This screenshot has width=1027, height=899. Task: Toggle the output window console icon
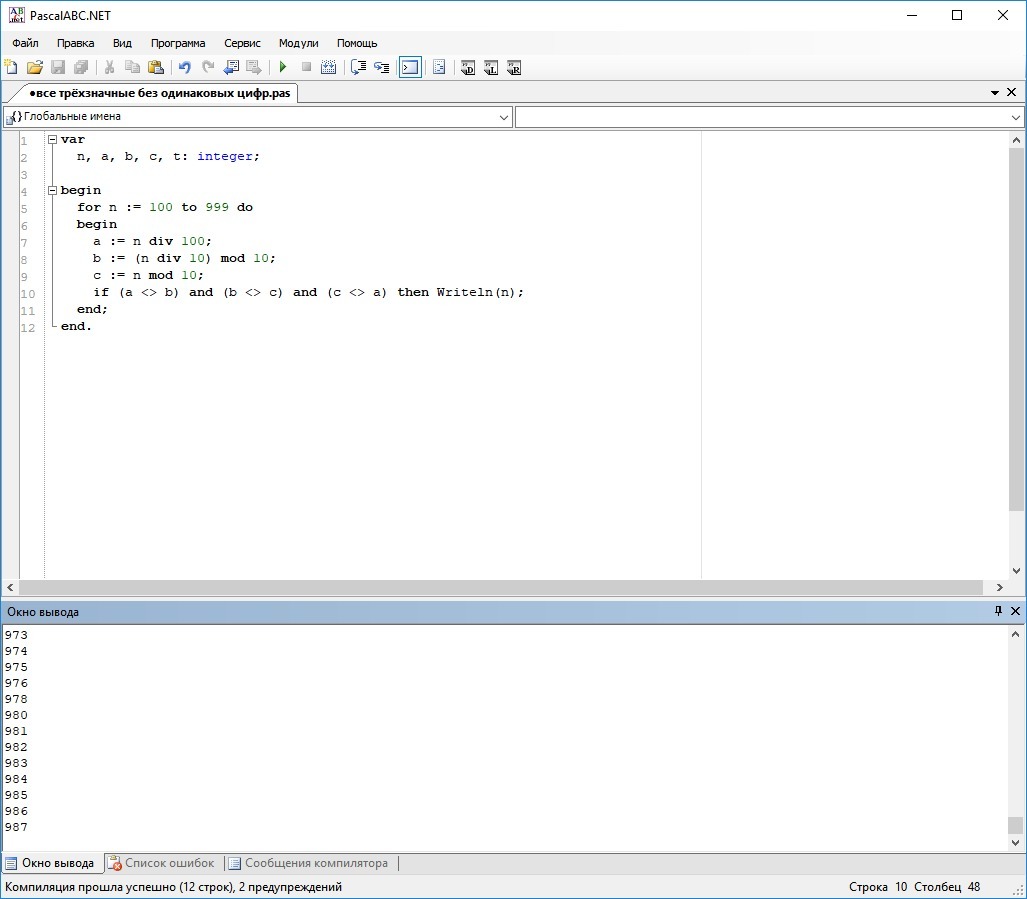(x=410, y=67)
